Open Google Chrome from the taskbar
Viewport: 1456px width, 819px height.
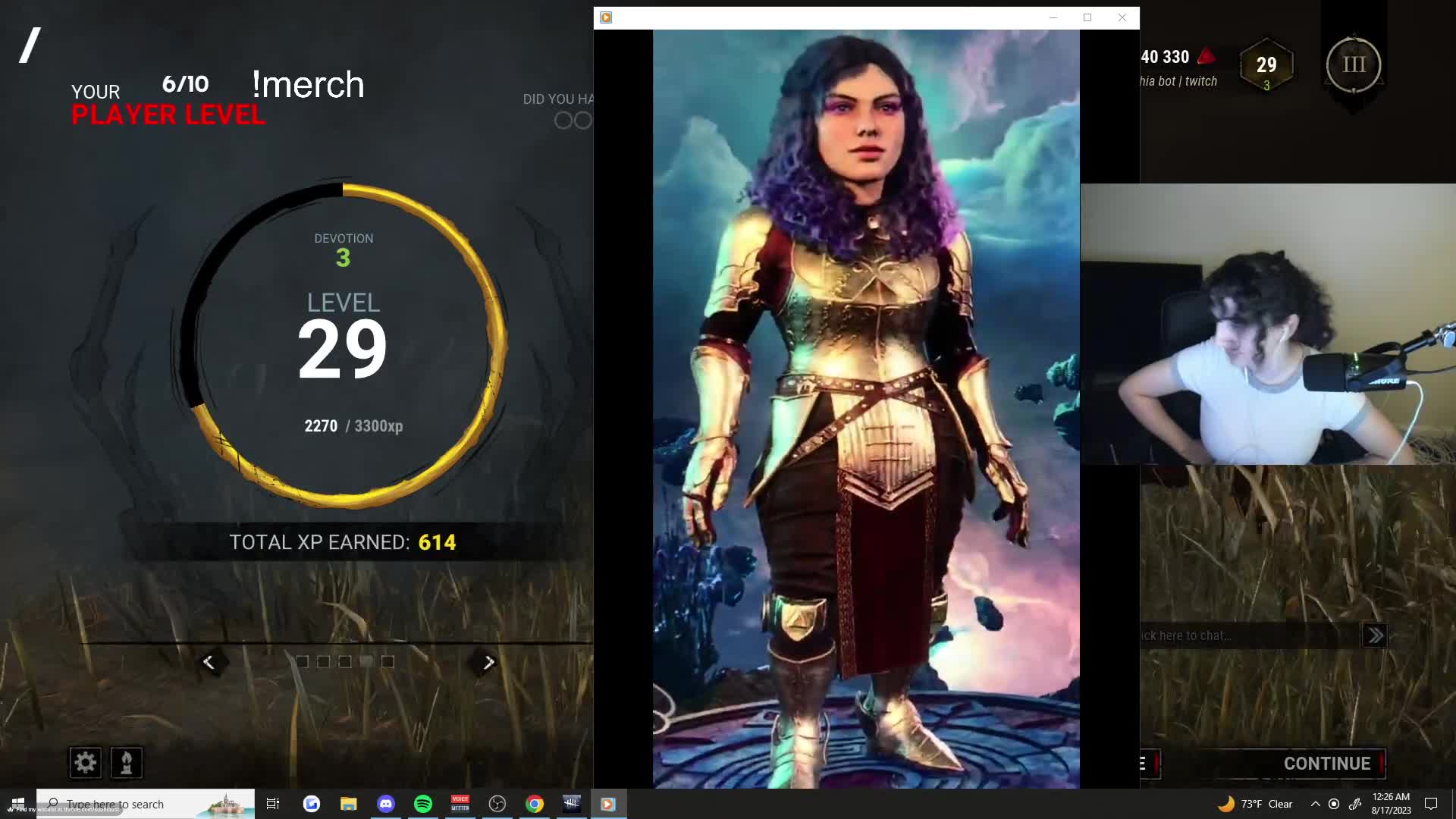pos(535,804)
